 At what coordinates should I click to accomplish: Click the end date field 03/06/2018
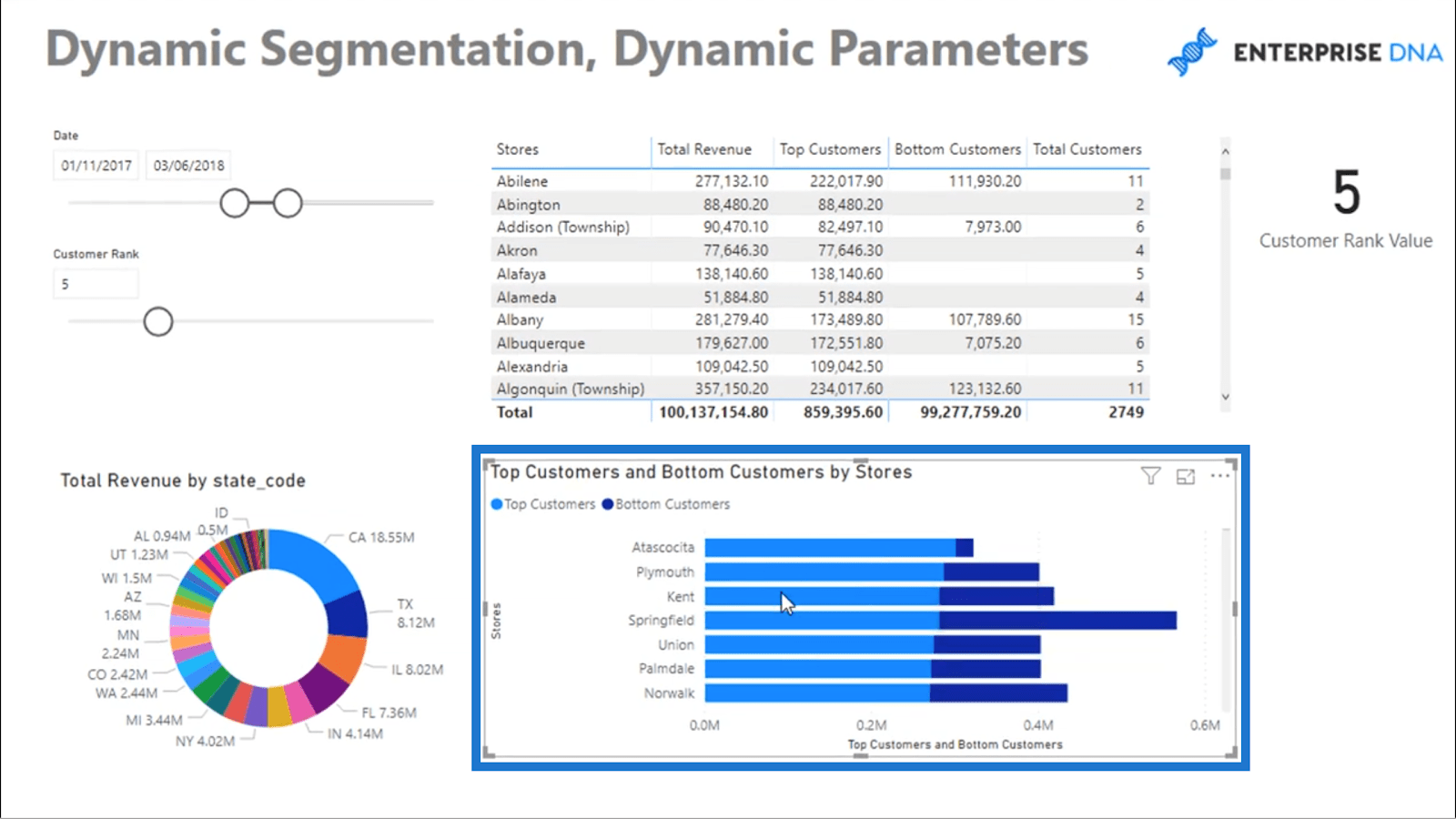(x=188, y=166)
